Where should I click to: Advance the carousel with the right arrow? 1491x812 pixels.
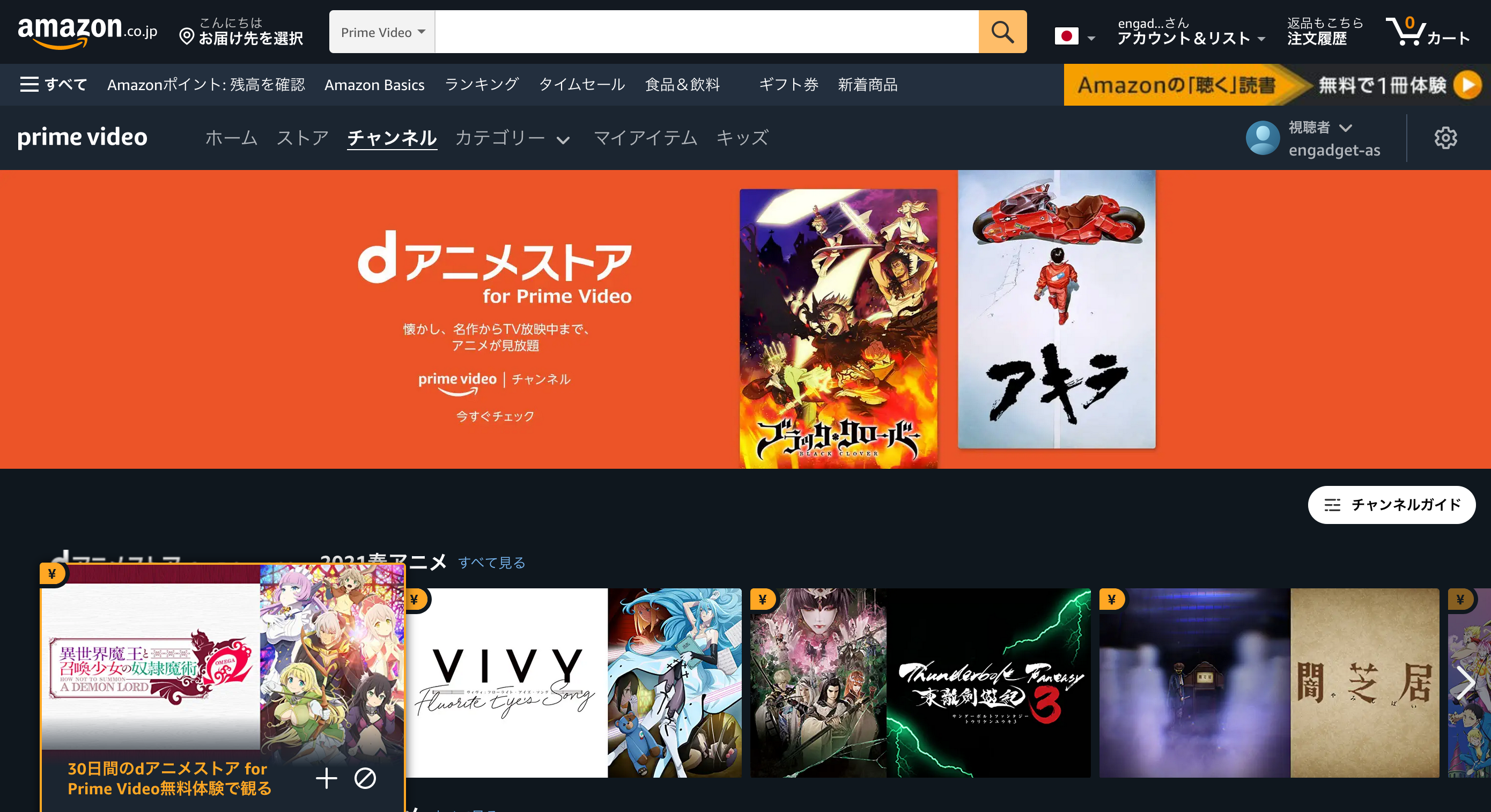point(1466,683)
